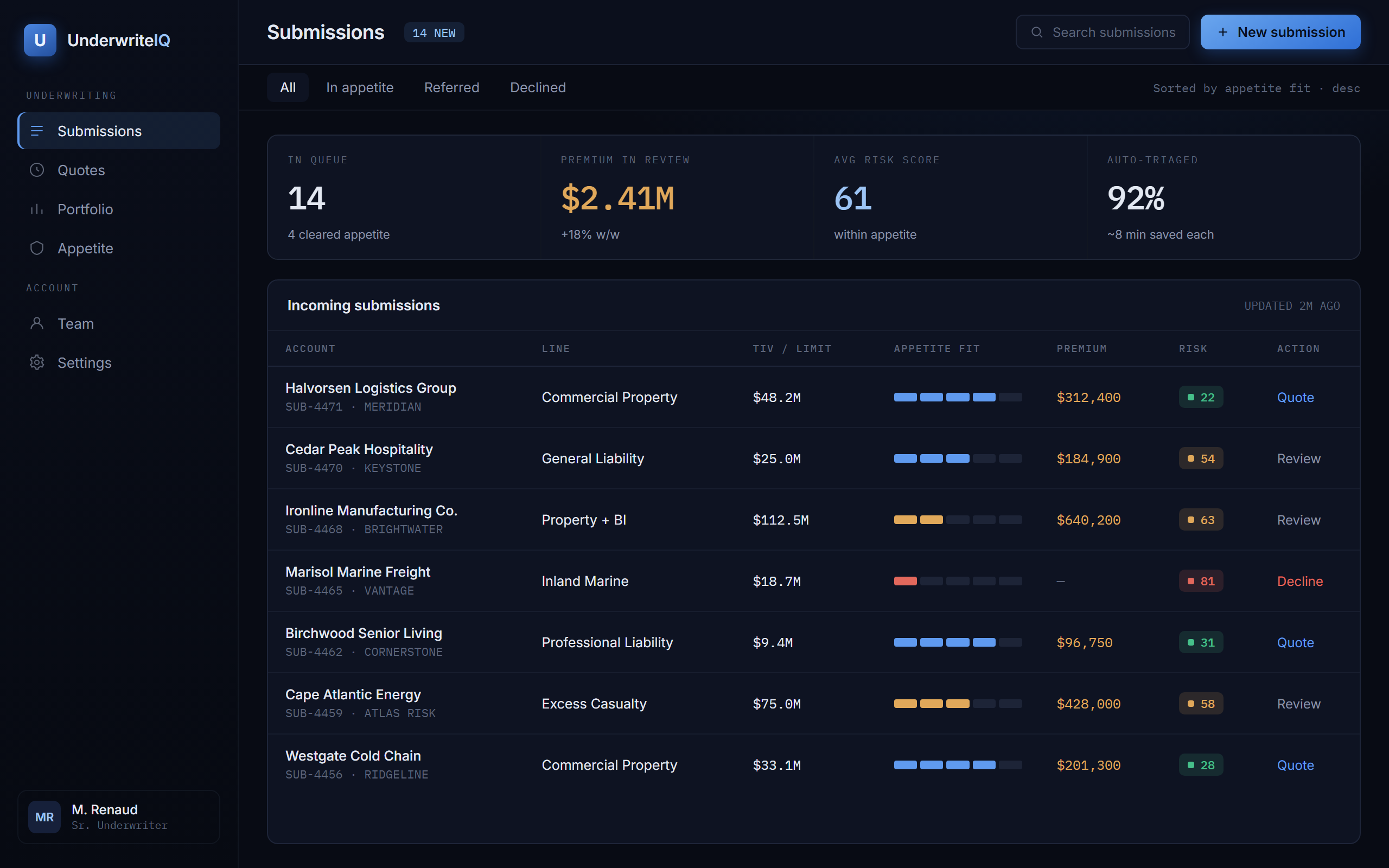Click the risk badge 54

(1201, 459)
